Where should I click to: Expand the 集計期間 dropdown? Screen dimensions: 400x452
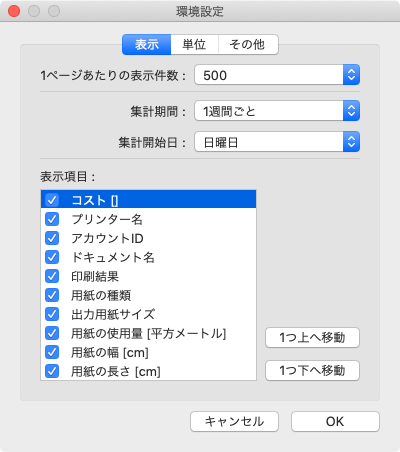click(277, 111)
